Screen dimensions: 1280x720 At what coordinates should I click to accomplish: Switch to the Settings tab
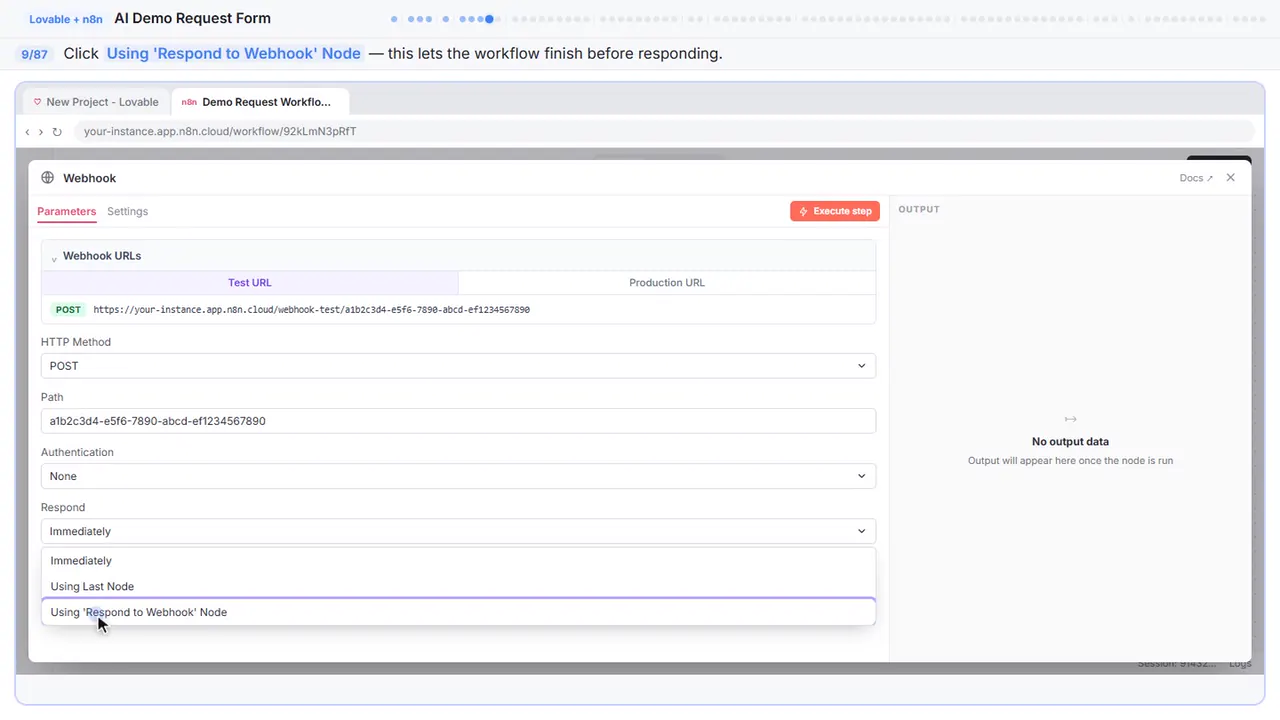point(127,211)
